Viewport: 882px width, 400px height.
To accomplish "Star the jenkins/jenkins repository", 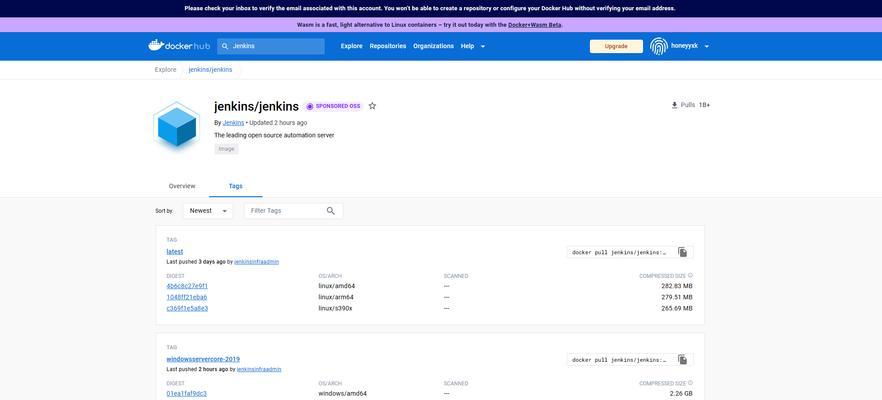I will [372, 106].
